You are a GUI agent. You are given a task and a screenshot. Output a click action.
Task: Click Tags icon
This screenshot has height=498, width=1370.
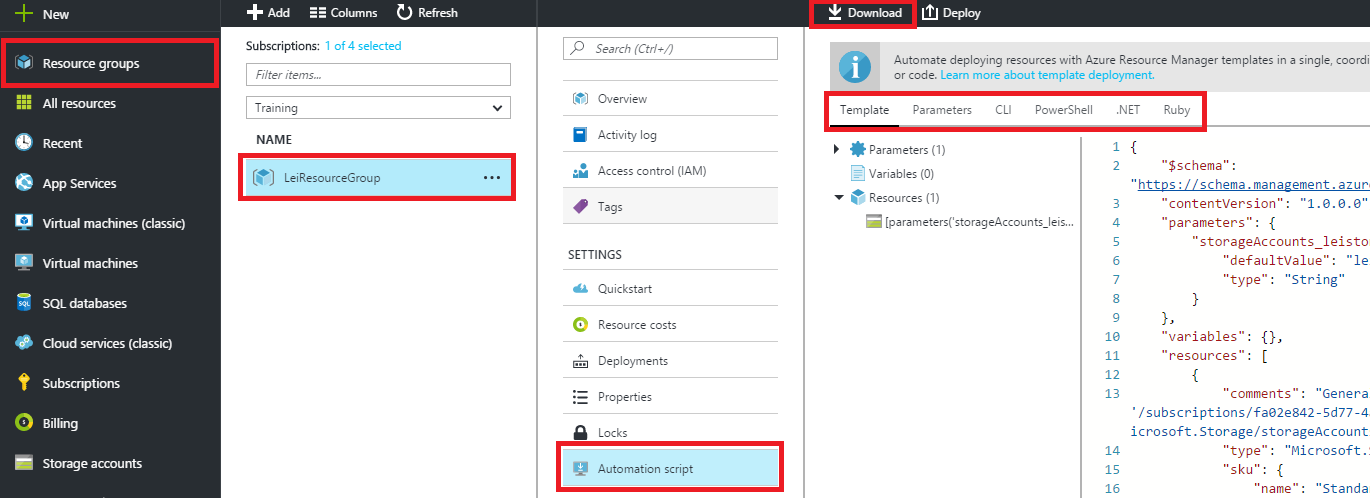(x=580, y=207)
